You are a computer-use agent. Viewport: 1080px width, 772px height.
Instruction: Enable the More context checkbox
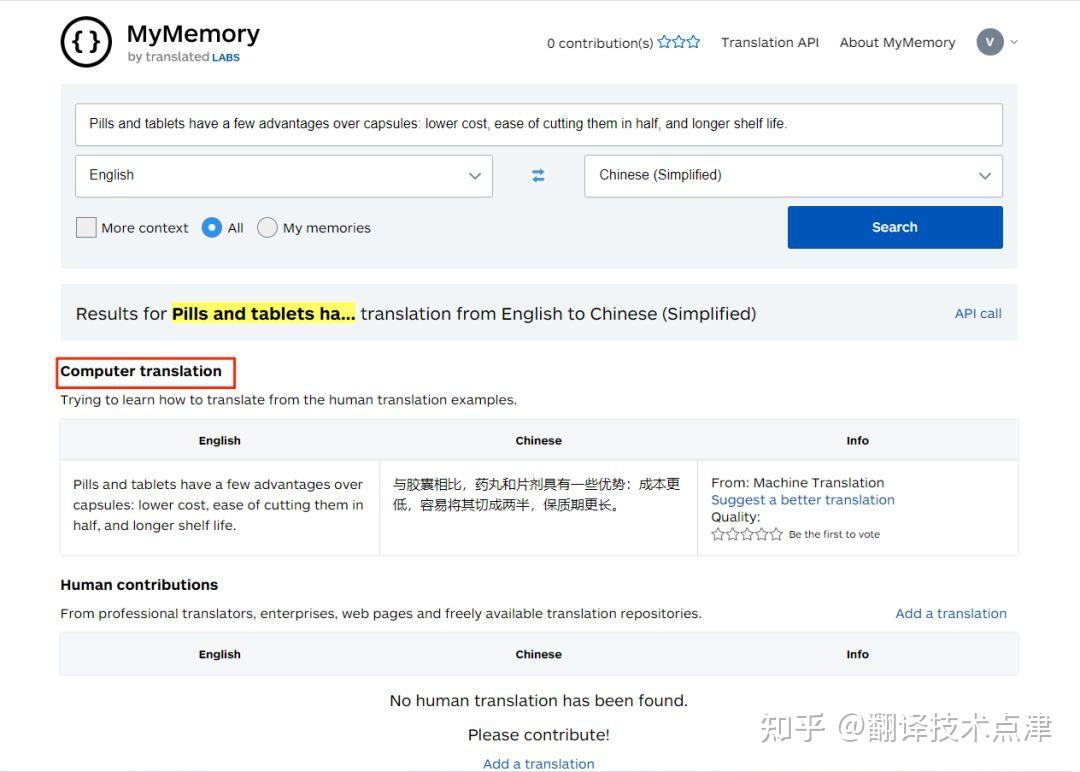(86, 227)
